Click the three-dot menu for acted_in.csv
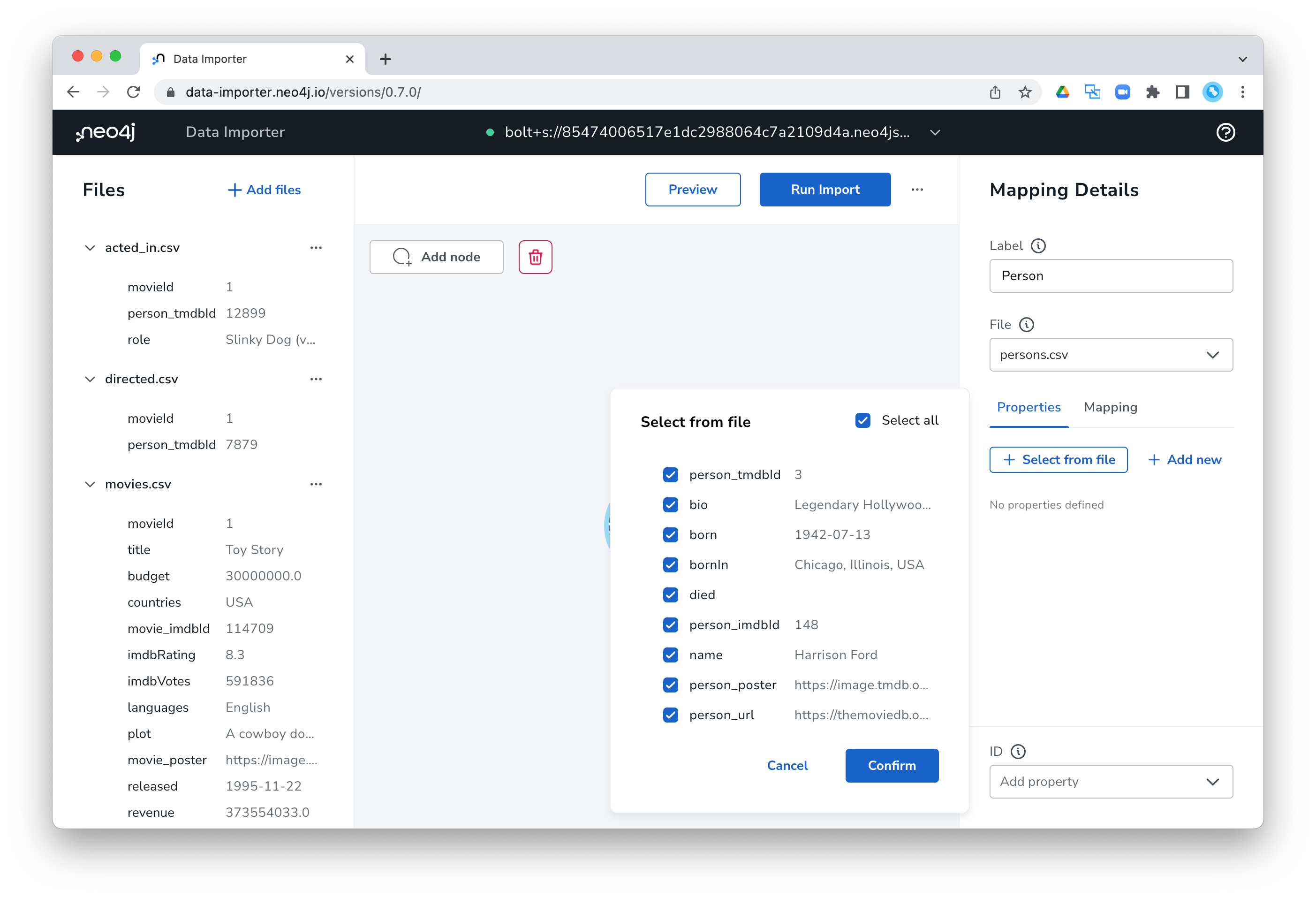 315,246
